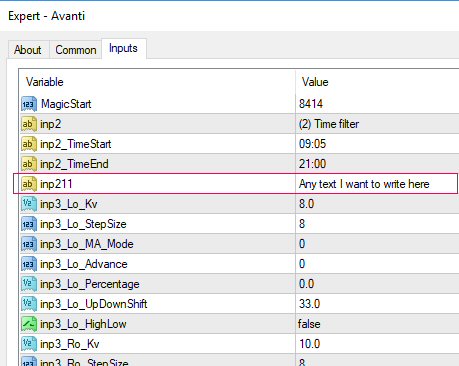Select the inp3_Ro_Kv variable name
The height and width of the screenshot is (366, 459).
tap(70, 344)
